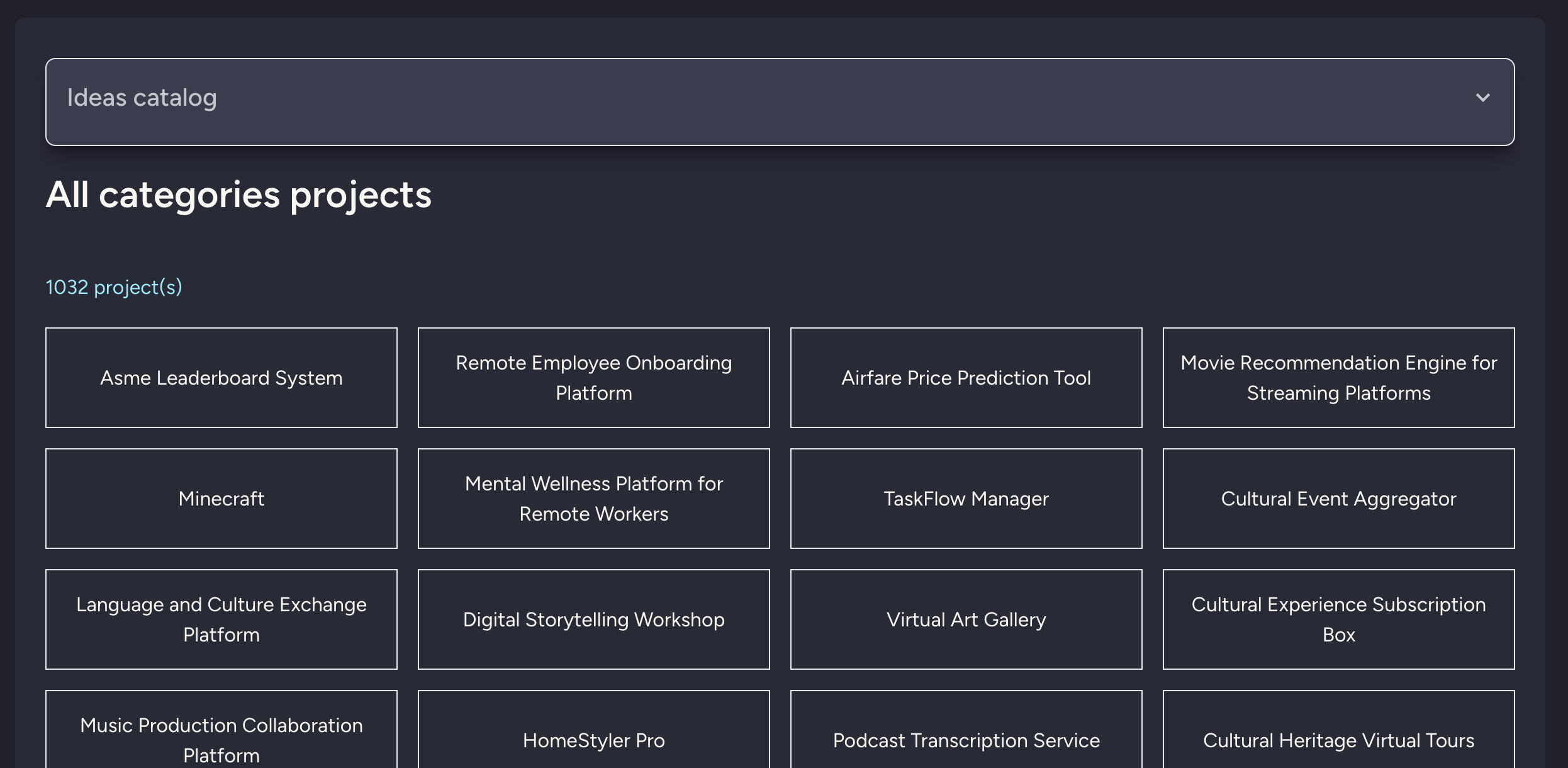Select the HomeStyler Pro card

593,740
